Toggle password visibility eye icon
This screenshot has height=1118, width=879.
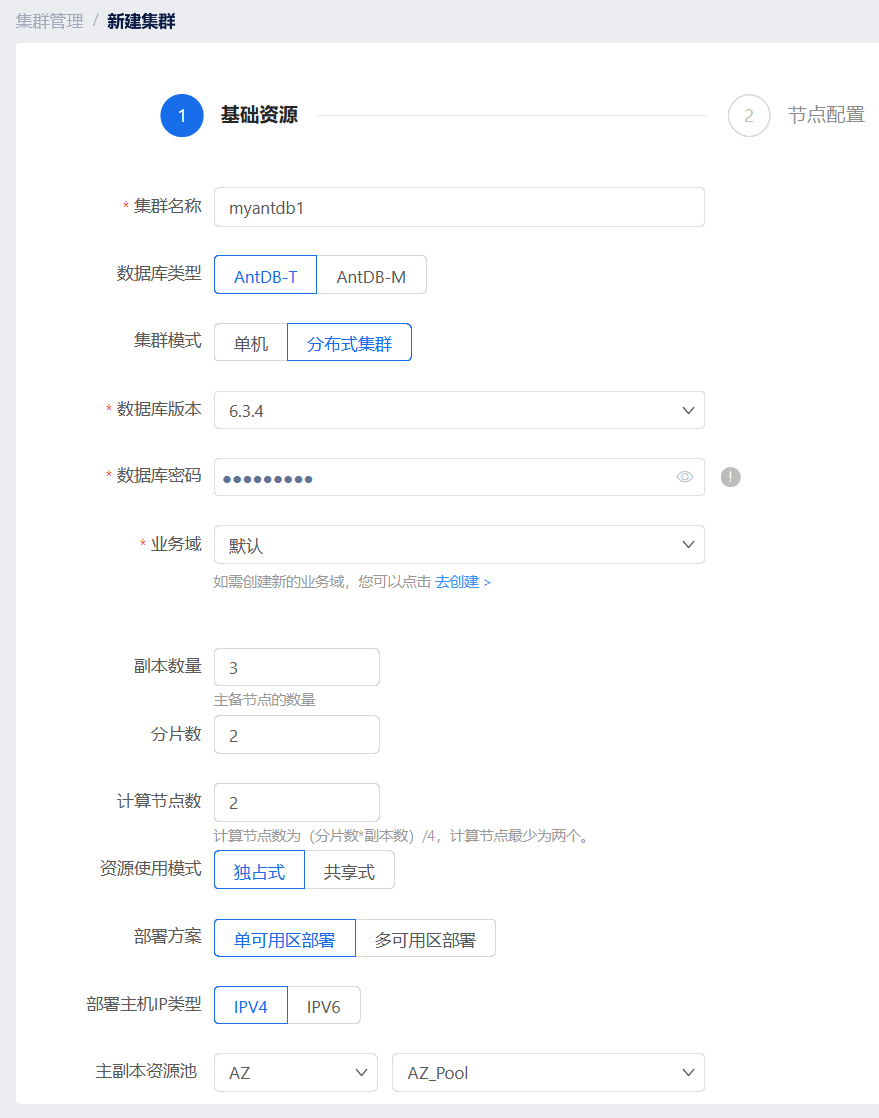click(684, 477)
